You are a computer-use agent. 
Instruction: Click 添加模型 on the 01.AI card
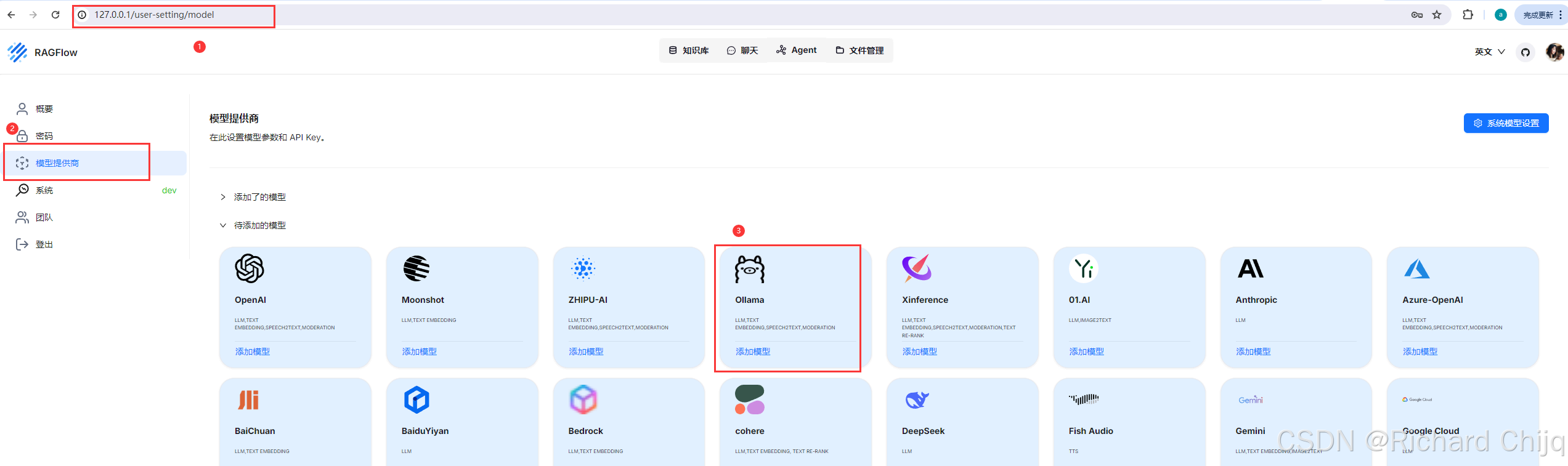pyautogui.click(x=1087, y=352)
